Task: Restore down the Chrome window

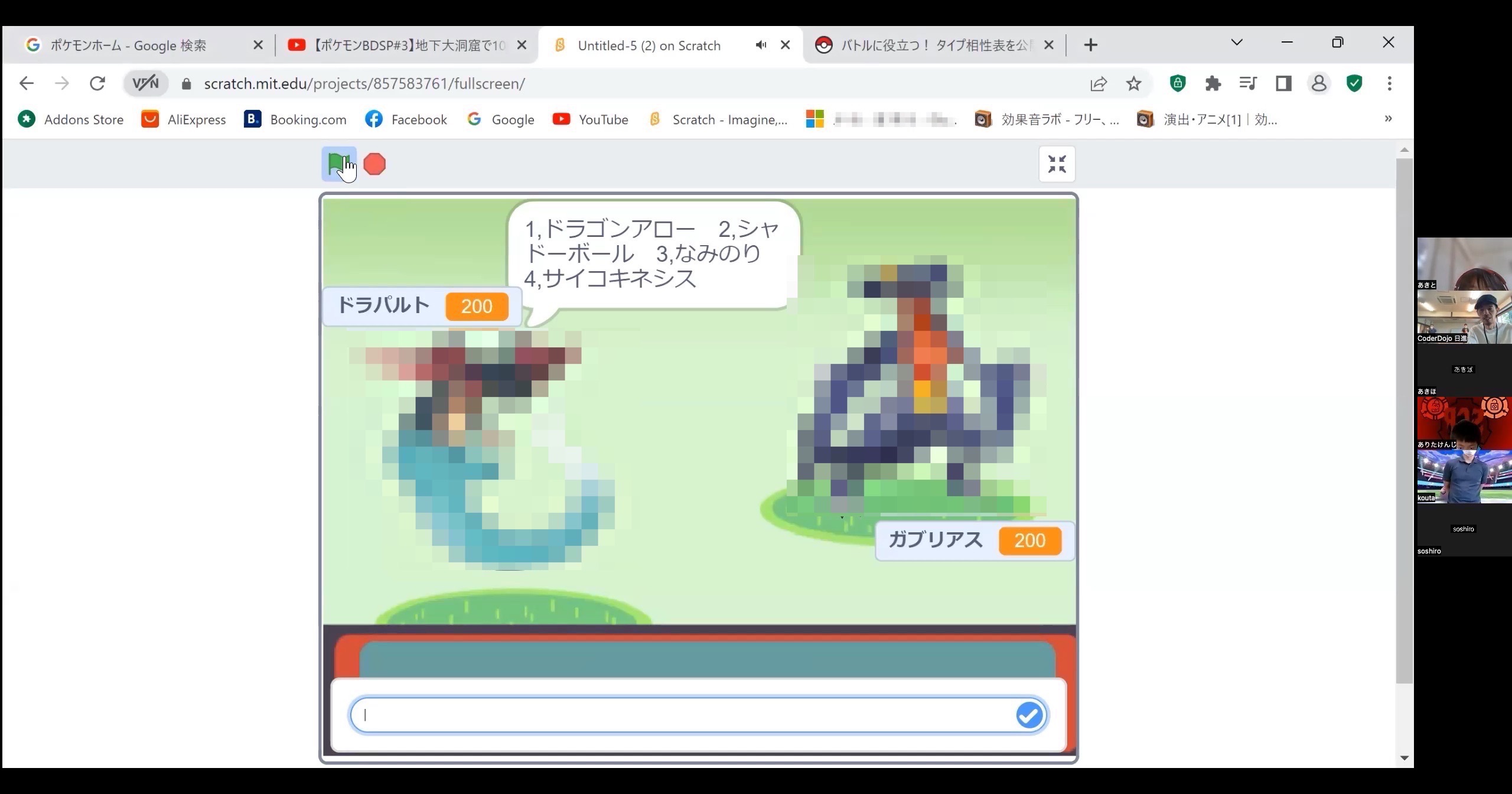Action: (x=1338, y=43)
